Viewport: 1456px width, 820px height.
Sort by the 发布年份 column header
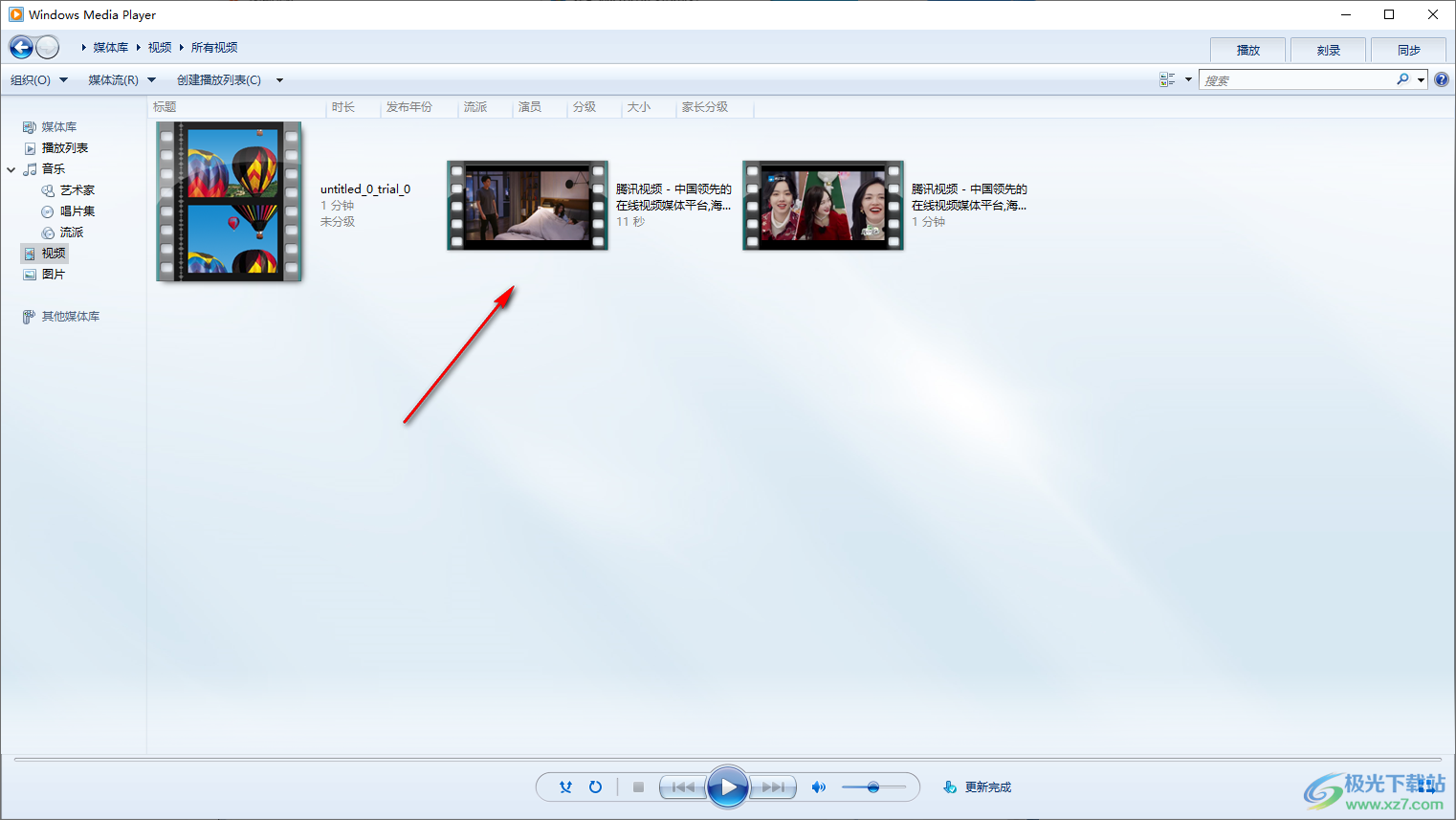pos(419,107)
